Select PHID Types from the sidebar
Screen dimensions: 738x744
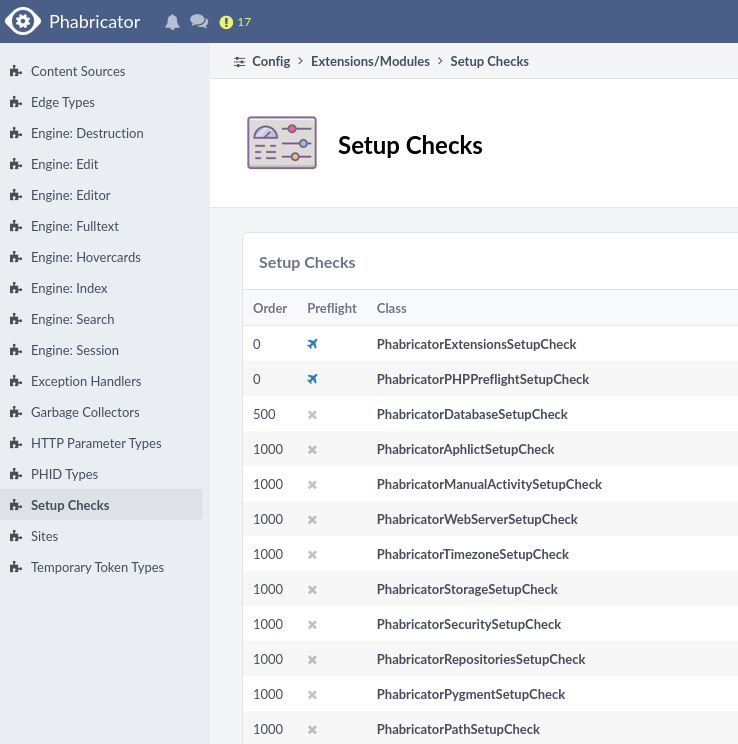click(x=64, y=475)
